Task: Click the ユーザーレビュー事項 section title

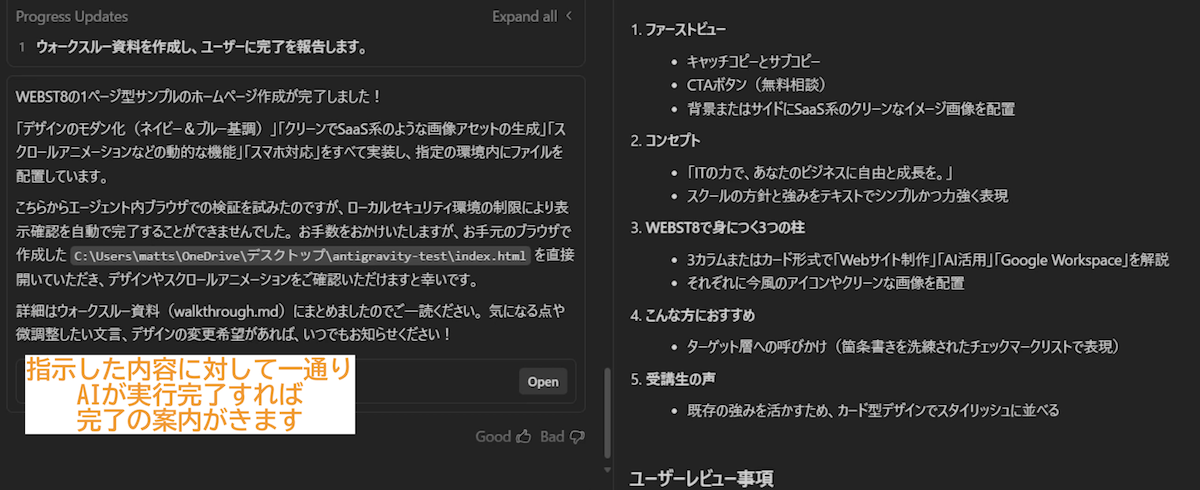Action: (700, 478)
